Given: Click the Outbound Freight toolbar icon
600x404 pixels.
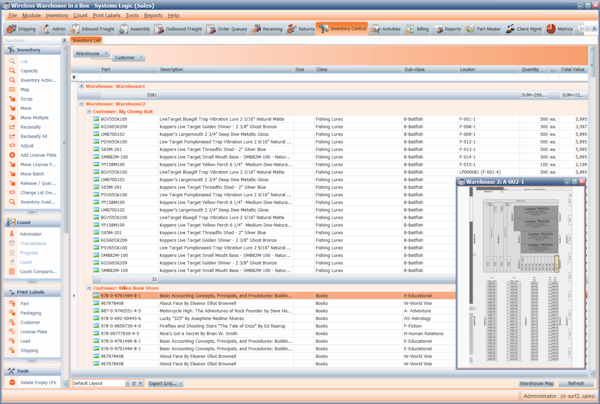Looking at the screenshot, I should point(178,29).
